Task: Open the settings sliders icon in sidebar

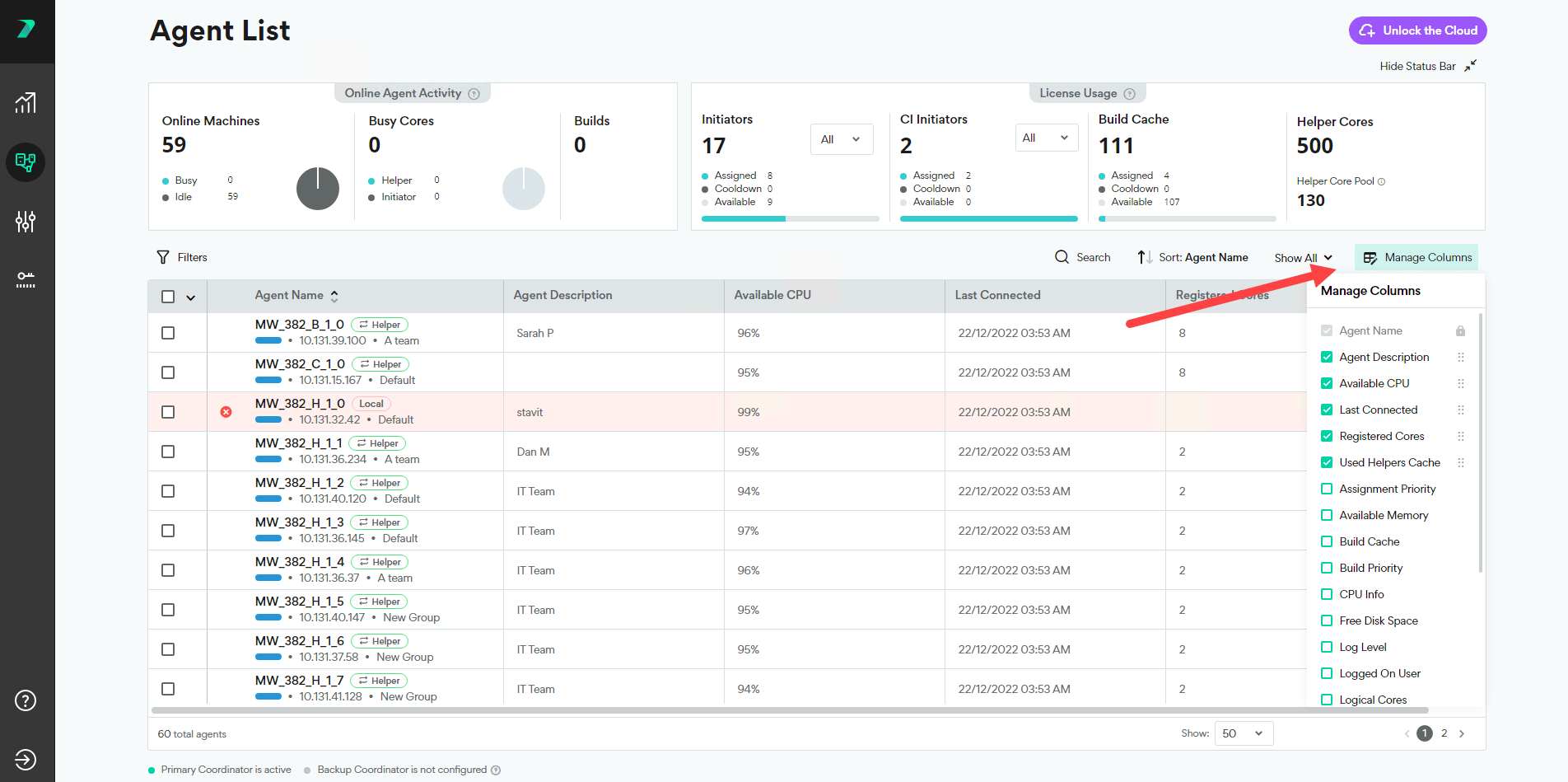Action: click(26, 221)
